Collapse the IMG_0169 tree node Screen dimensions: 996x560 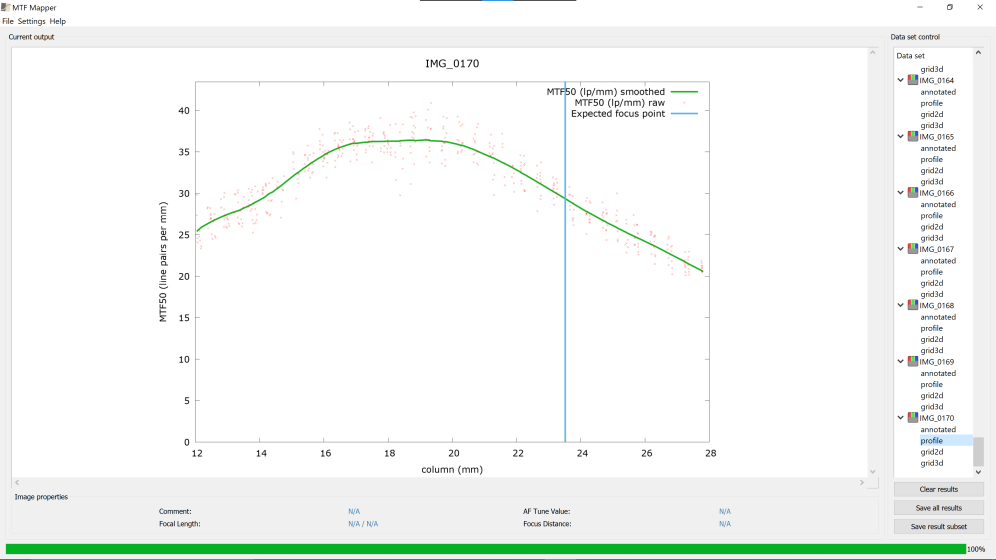(901, 361)
